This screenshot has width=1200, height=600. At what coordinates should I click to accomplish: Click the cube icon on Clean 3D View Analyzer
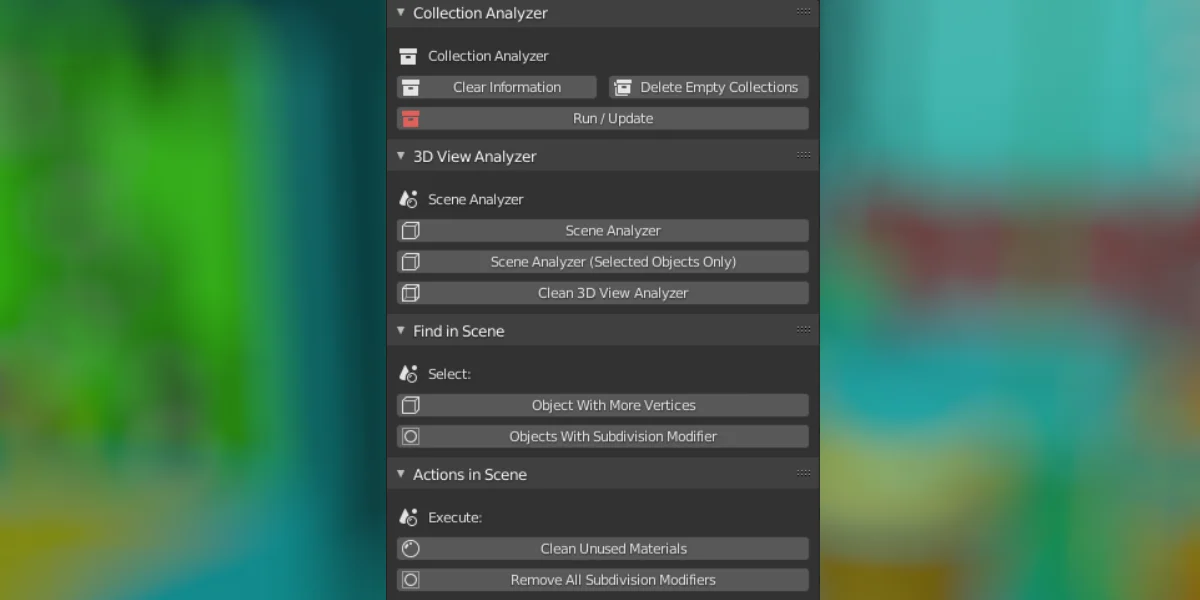(411, 292)
